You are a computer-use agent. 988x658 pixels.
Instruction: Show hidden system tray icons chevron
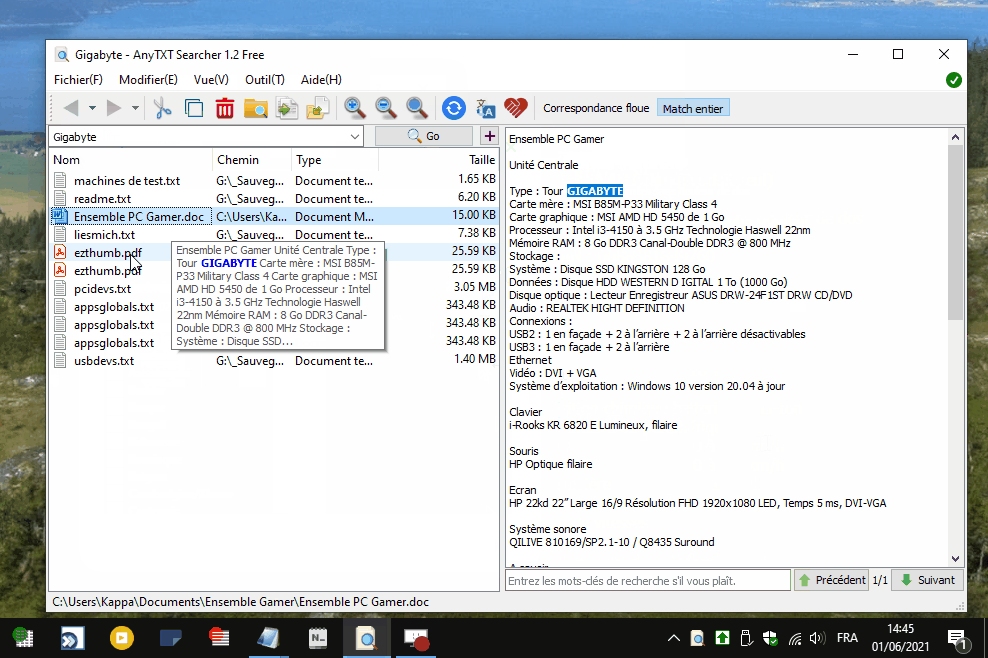(x=674, y=638)
